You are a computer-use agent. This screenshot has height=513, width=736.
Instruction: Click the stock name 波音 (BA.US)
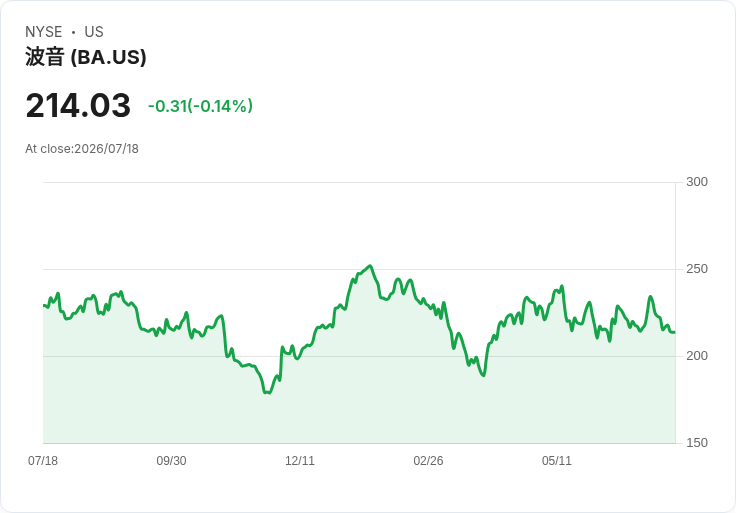coord(85,57)
